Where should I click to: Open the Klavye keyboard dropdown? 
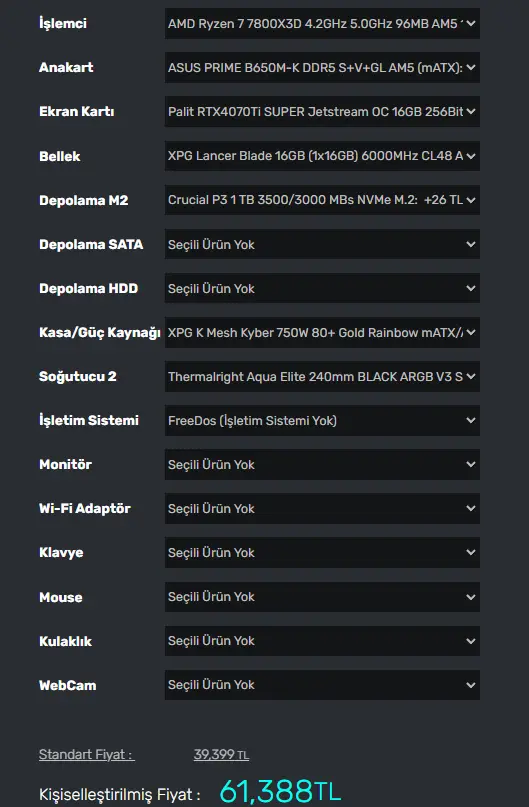[322, 552]
